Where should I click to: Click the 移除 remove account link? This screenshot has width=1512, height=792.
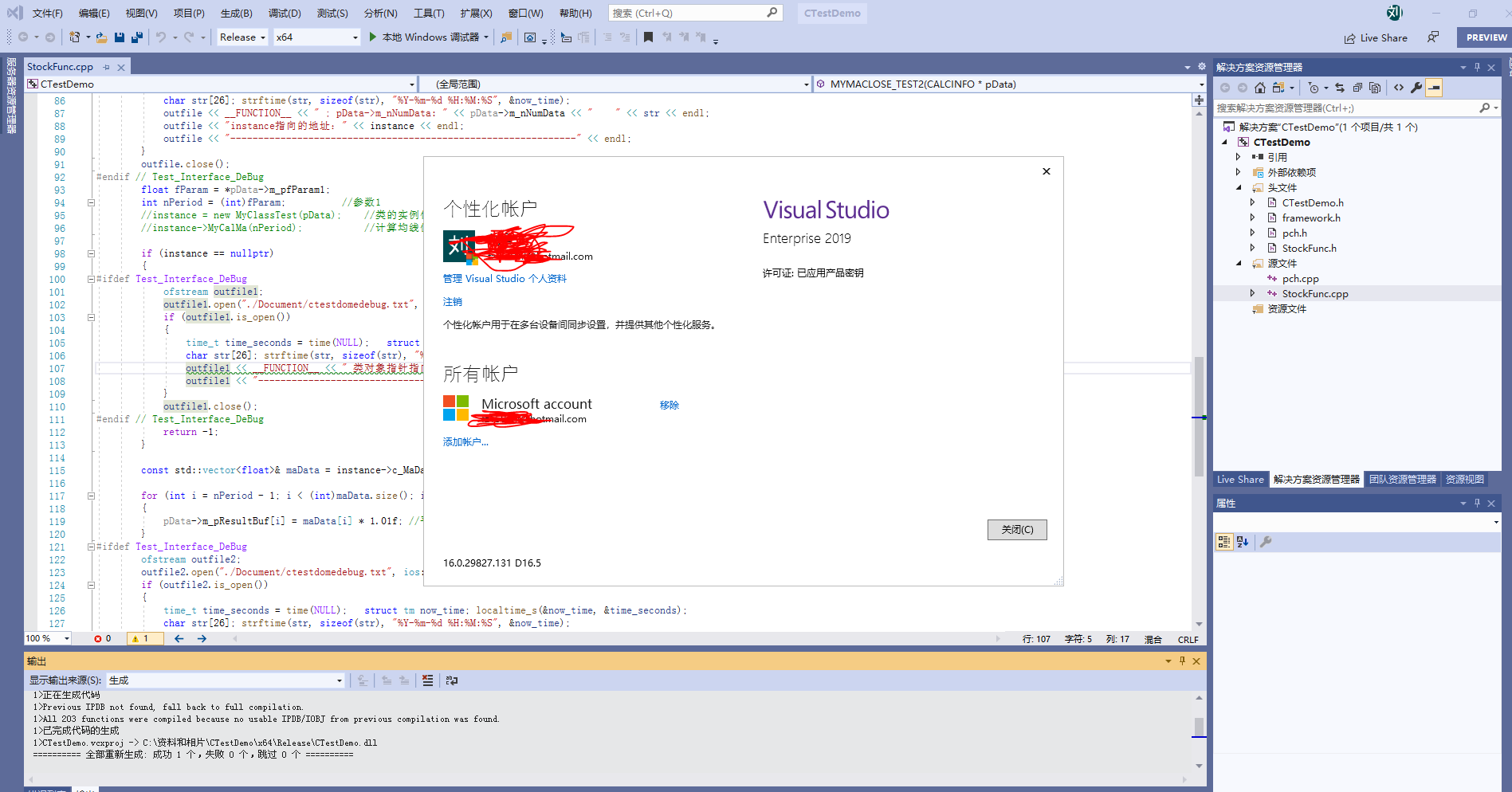[670, 406]
